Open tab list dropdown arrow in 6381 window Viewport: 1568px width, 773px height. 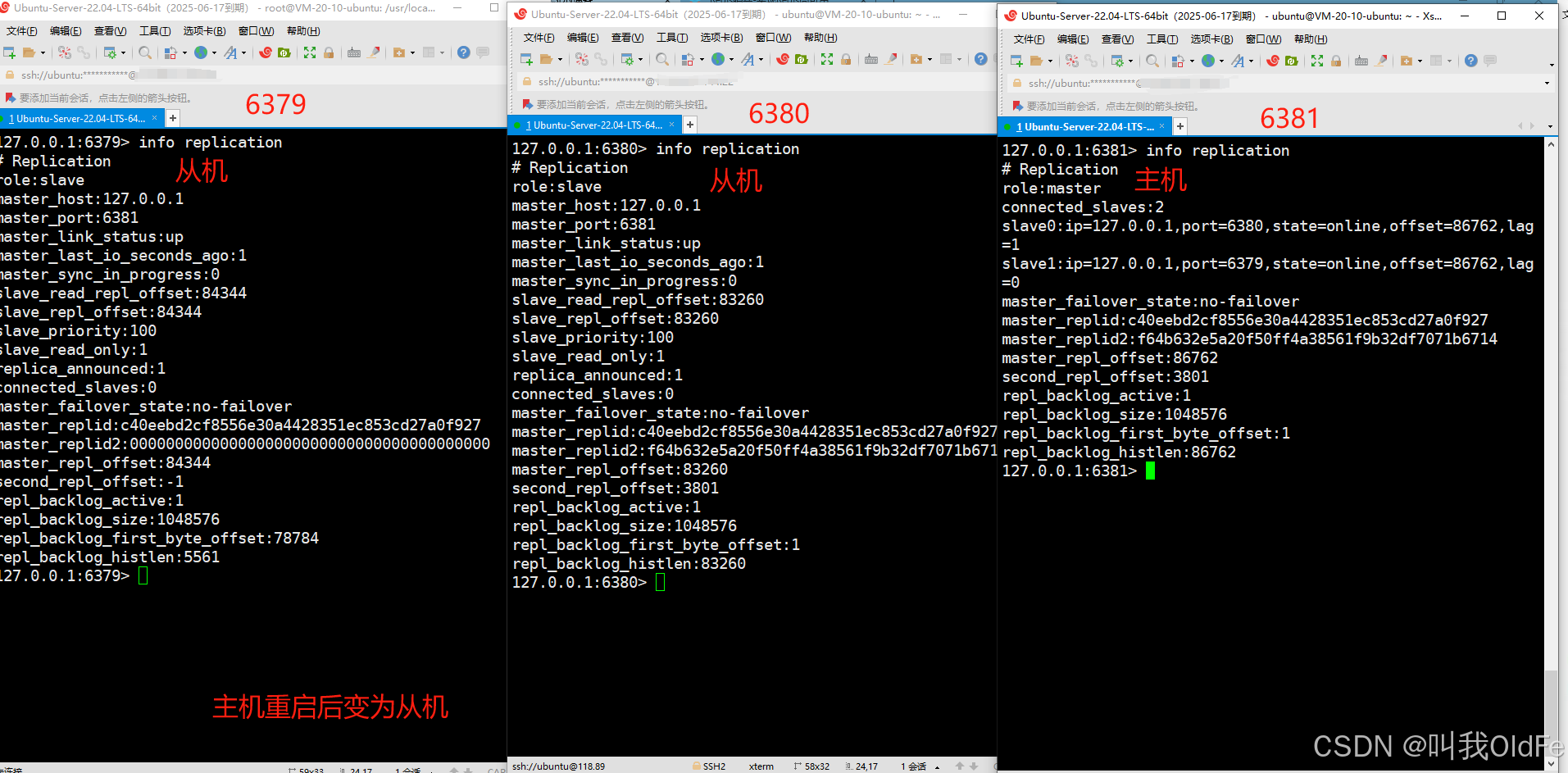tap(1549, 126)
